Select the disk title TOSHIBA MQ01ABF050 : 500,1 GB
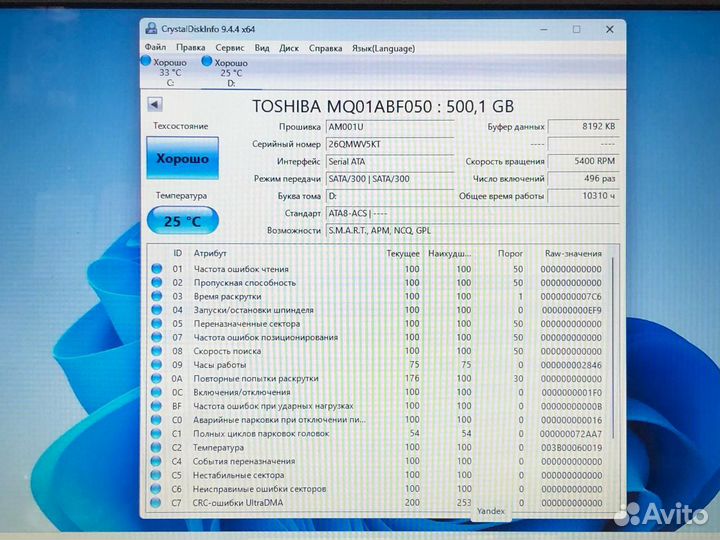 point(383,107)
